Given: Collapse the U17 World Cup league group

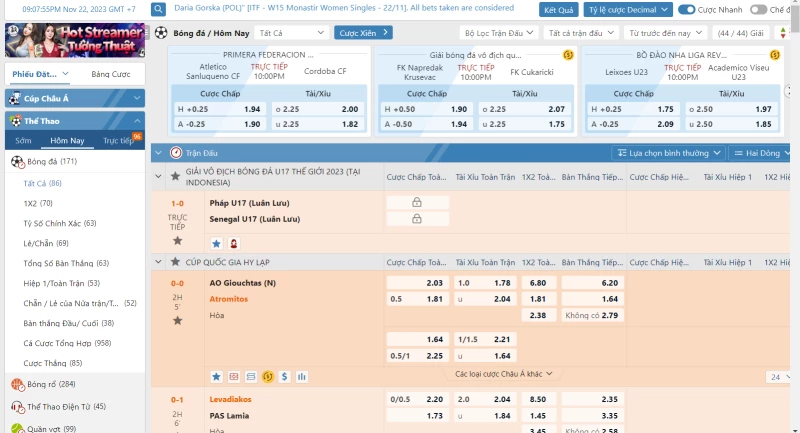Looking at the screenshot, I should (x=158, y=176).
